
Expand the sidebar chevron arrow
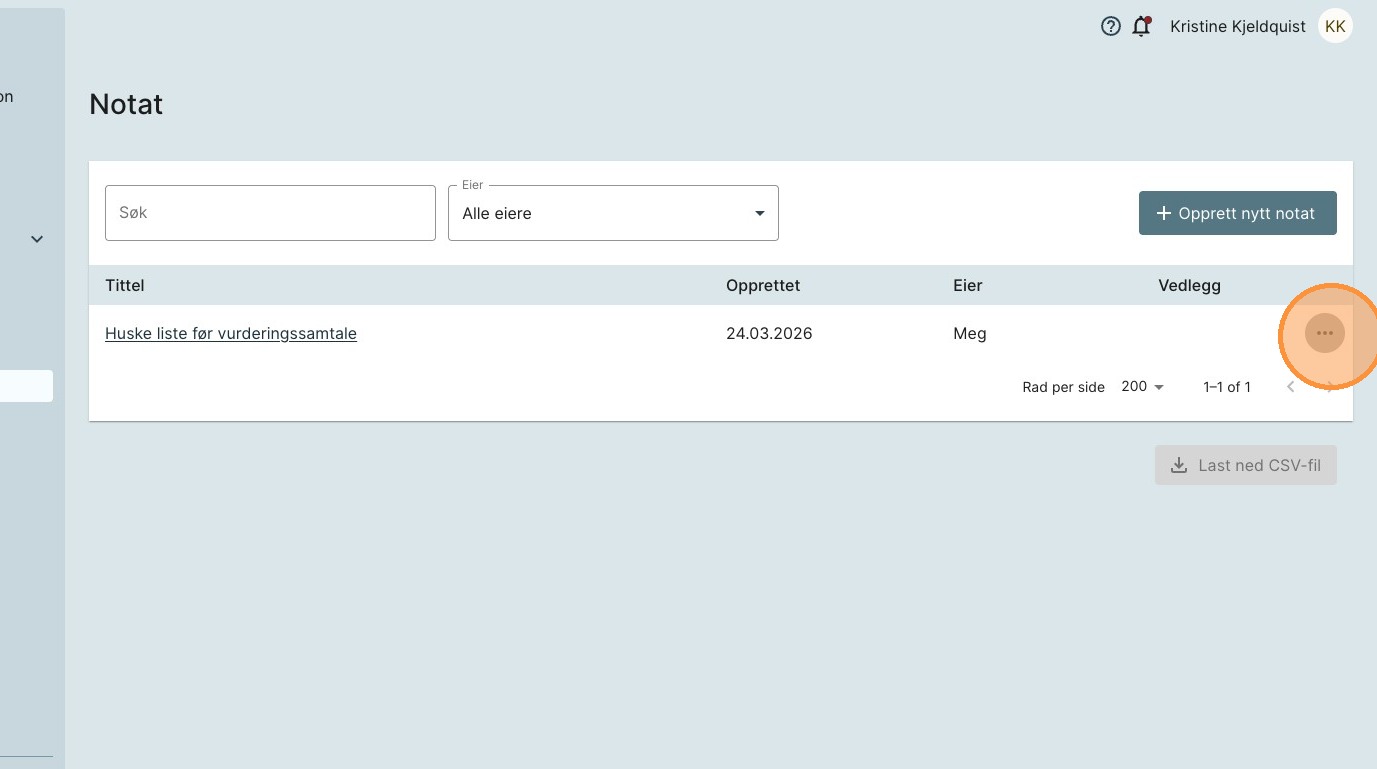tap(37, 239)
